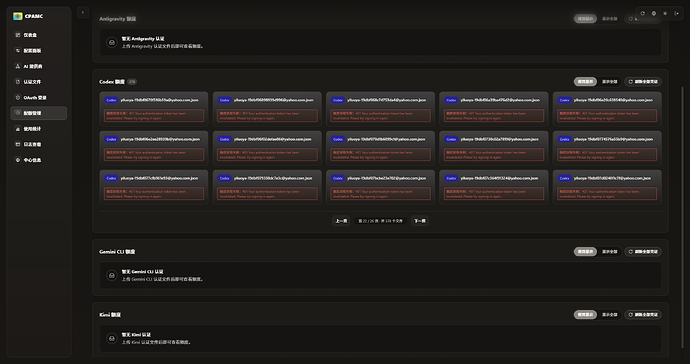The image size is (690, 364).
Task: Refresh all Kimi credentials button
Action: 643,314
